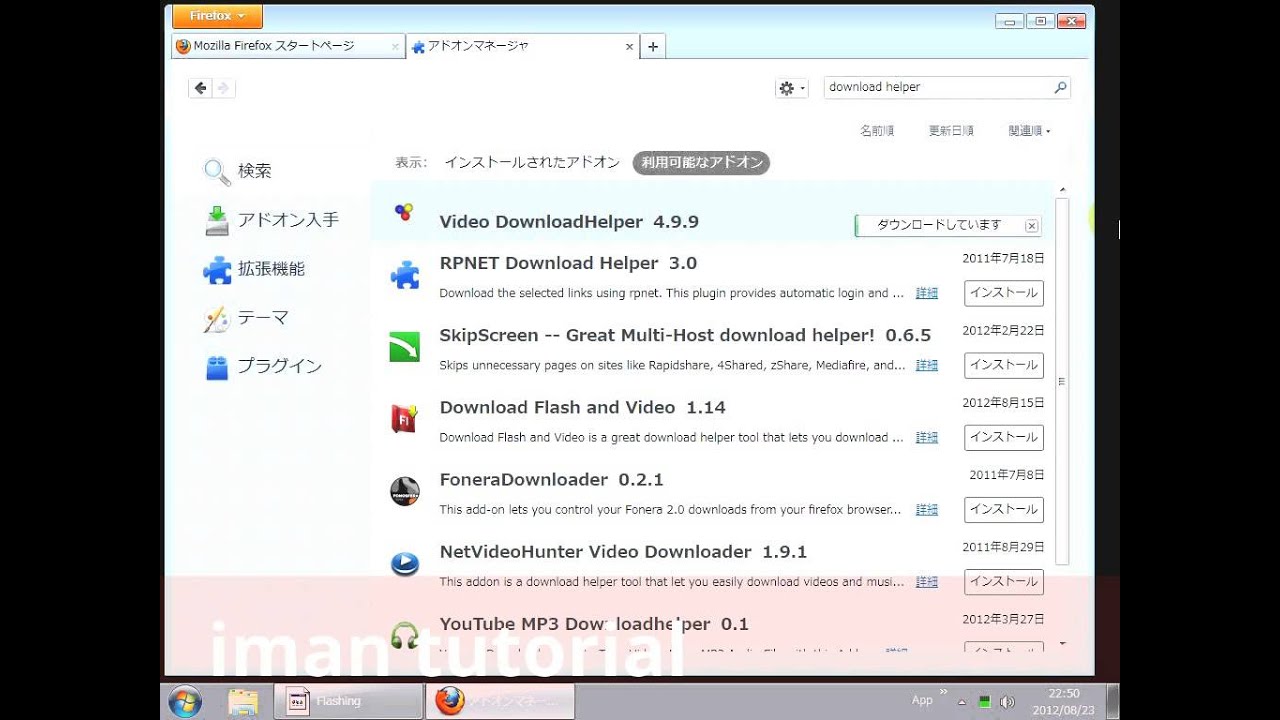Viewport: 1280px width, 720px height.
Task: Open the gear tools dropdown for add-ons
Action: coord(791,88)
